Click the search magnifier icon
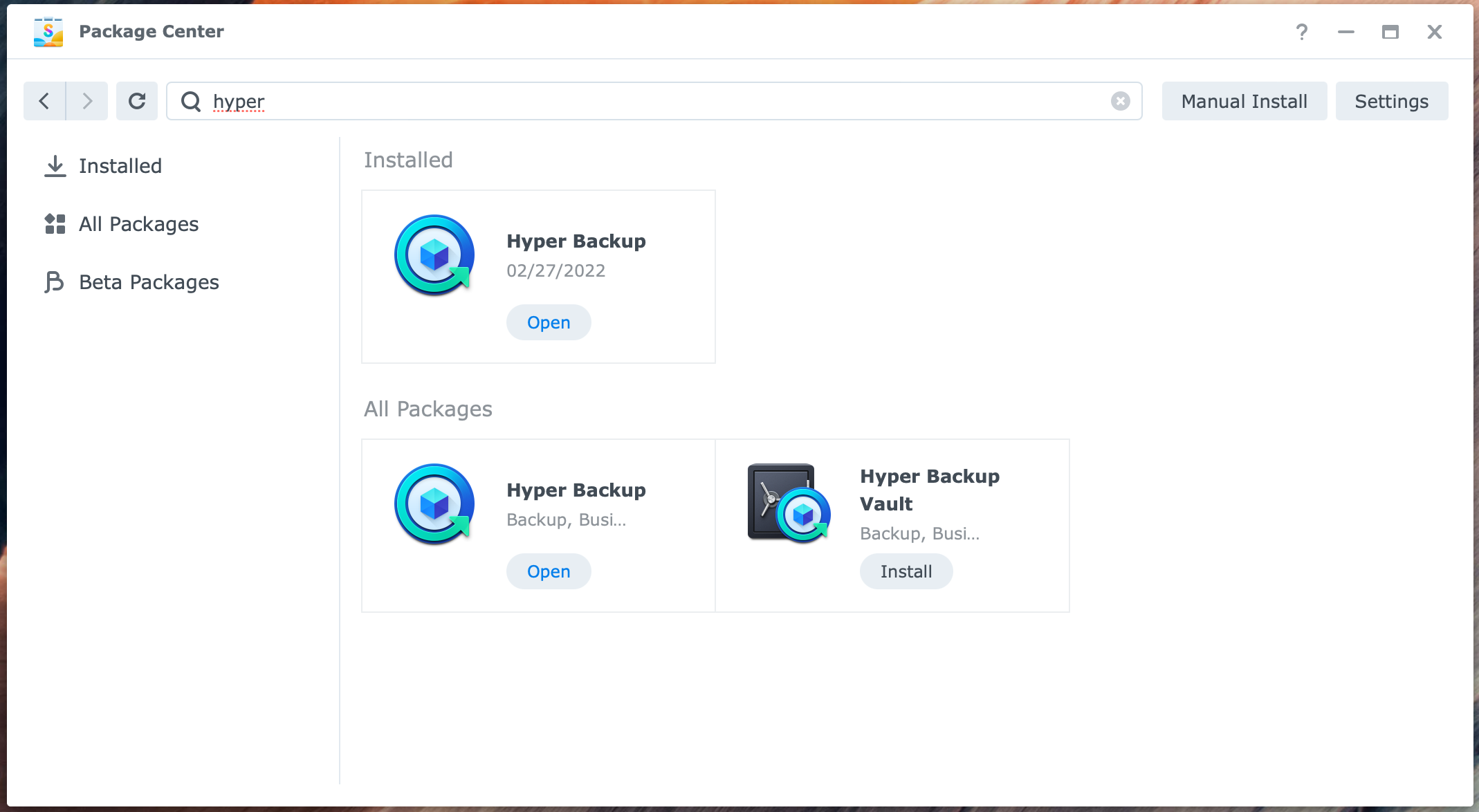Viewport: 1479px width, 812px height. [191, 102]
